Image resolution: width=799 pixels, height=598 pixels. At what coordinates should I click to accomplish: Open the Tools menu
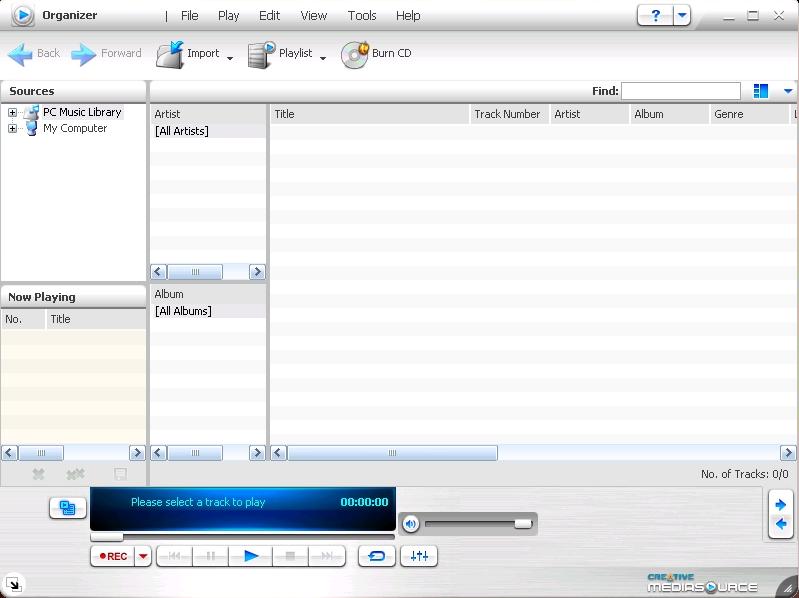coord(362,16)
